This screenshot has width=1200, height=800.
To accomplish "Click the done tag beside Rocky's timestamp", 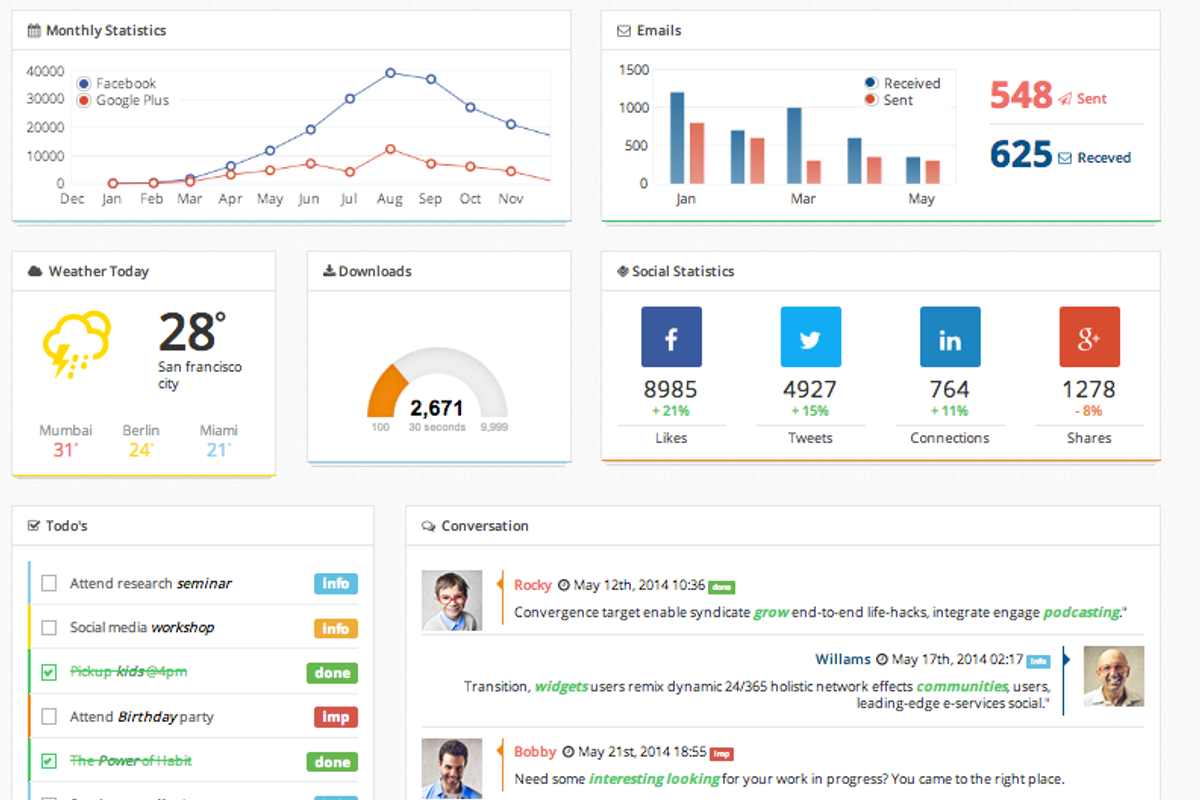I will click(722, 587).
